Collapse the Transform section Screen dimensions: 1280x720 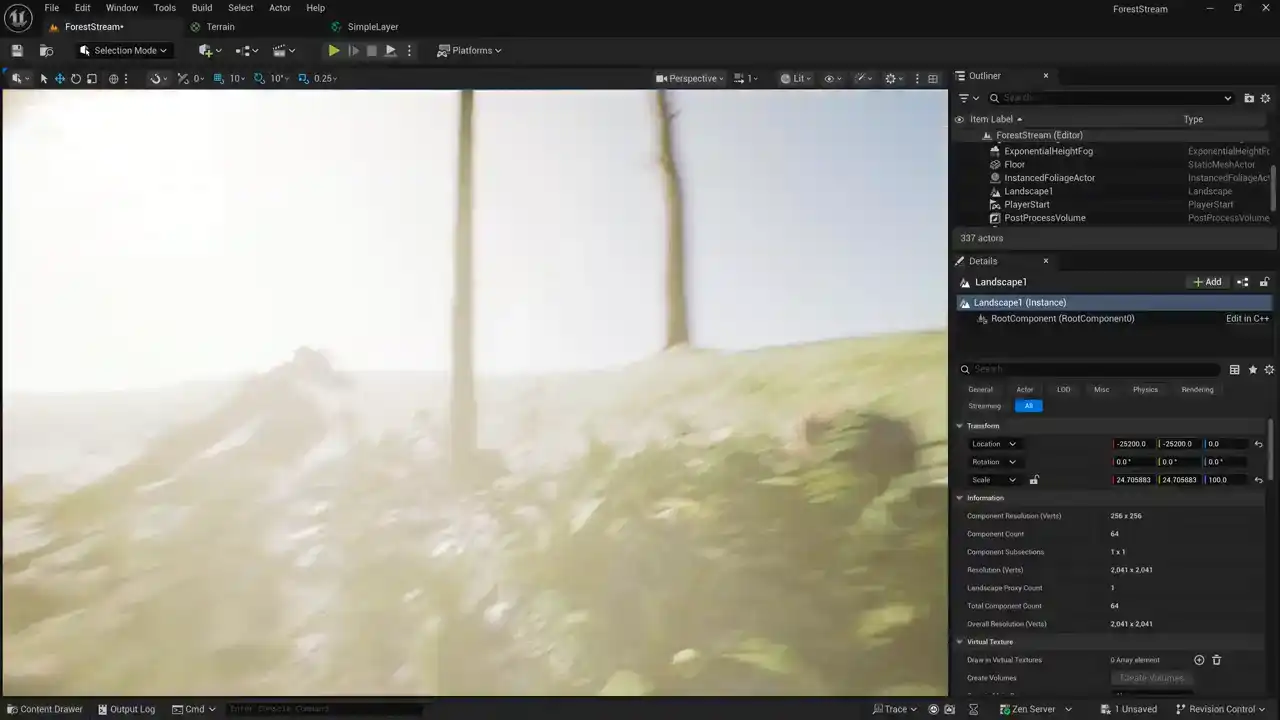tap(960, 426)
